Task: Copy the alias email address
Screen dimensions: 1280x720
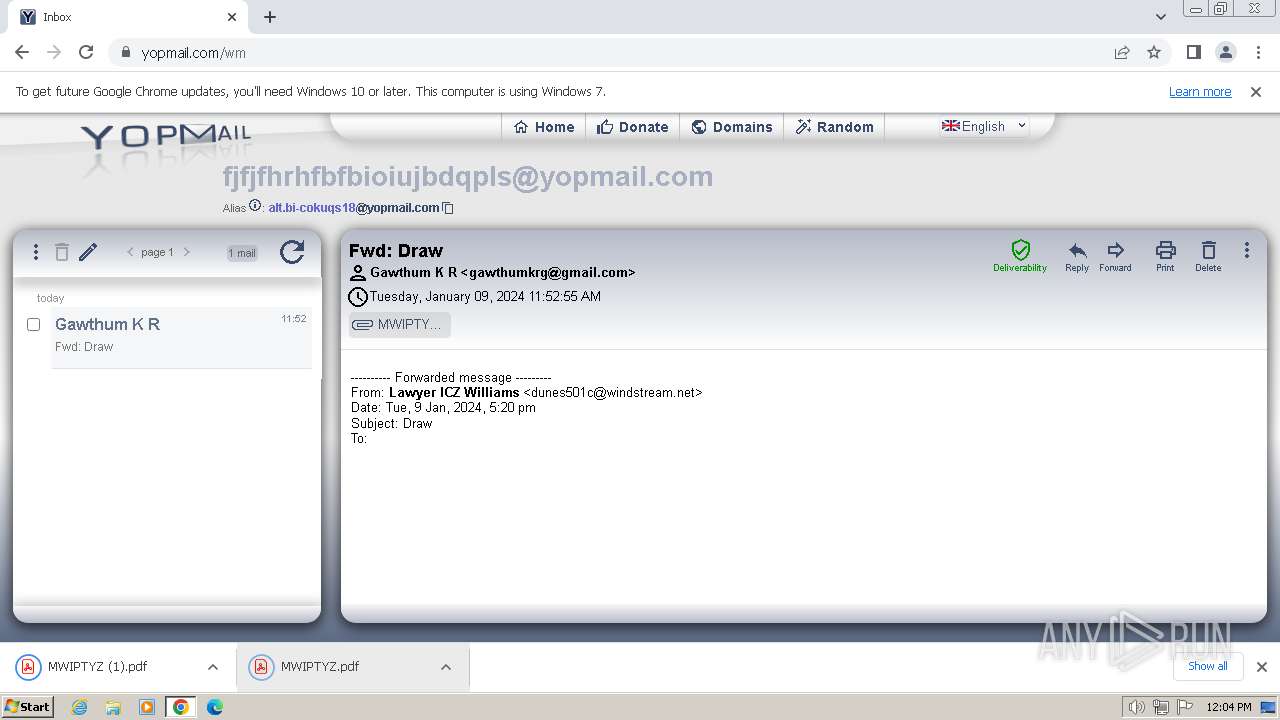Action: point(448,208)
